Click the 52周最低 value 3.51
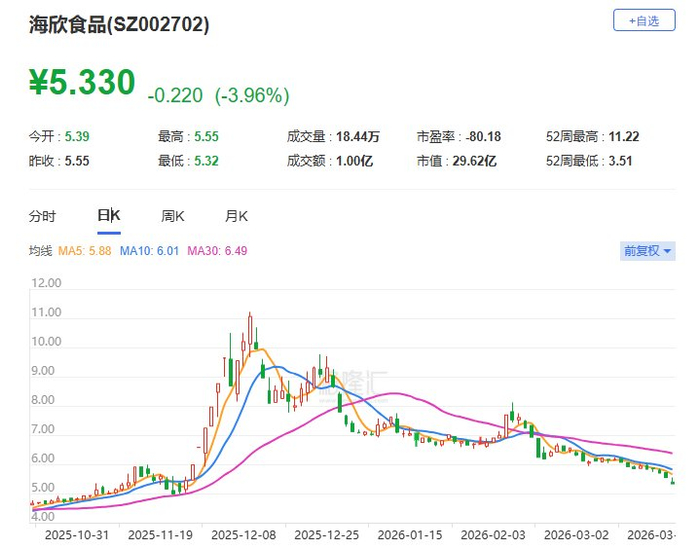 click(621, 161)
